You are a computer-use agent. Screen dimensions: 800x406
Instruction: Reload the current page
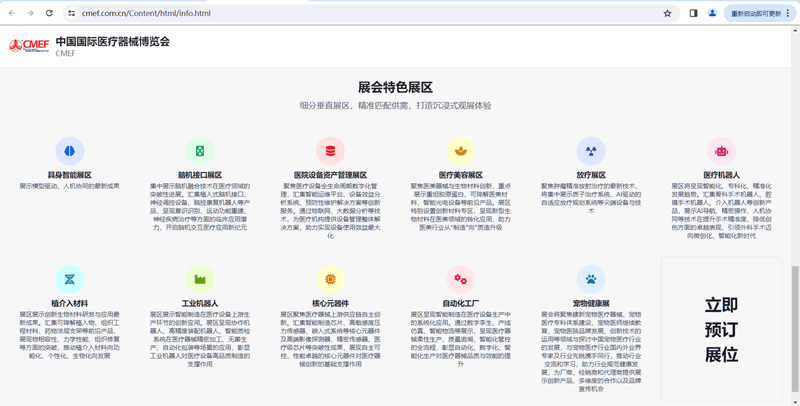click(x=47, y=14)
